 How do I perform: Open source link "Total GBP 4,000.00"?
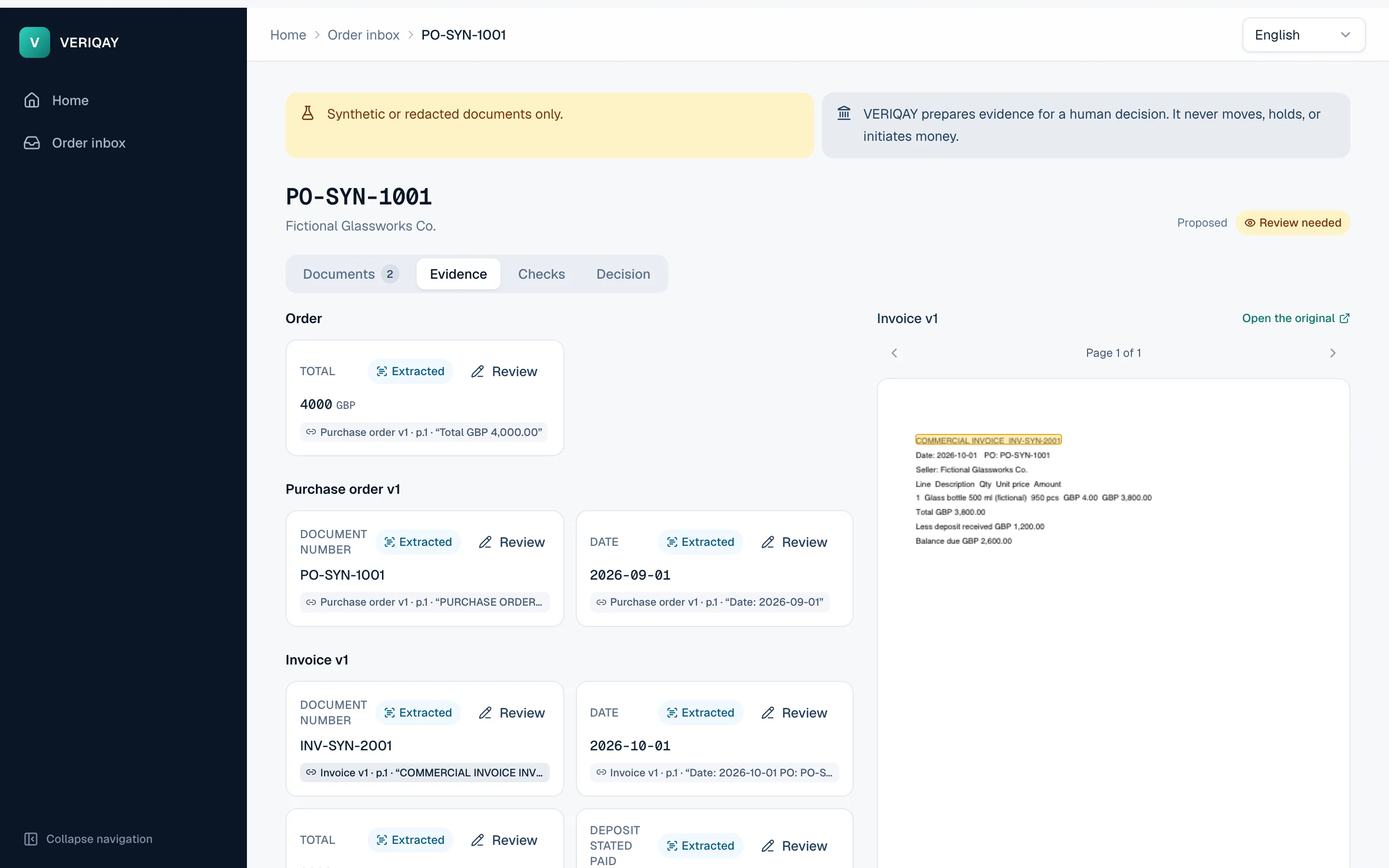click(423, 432)
